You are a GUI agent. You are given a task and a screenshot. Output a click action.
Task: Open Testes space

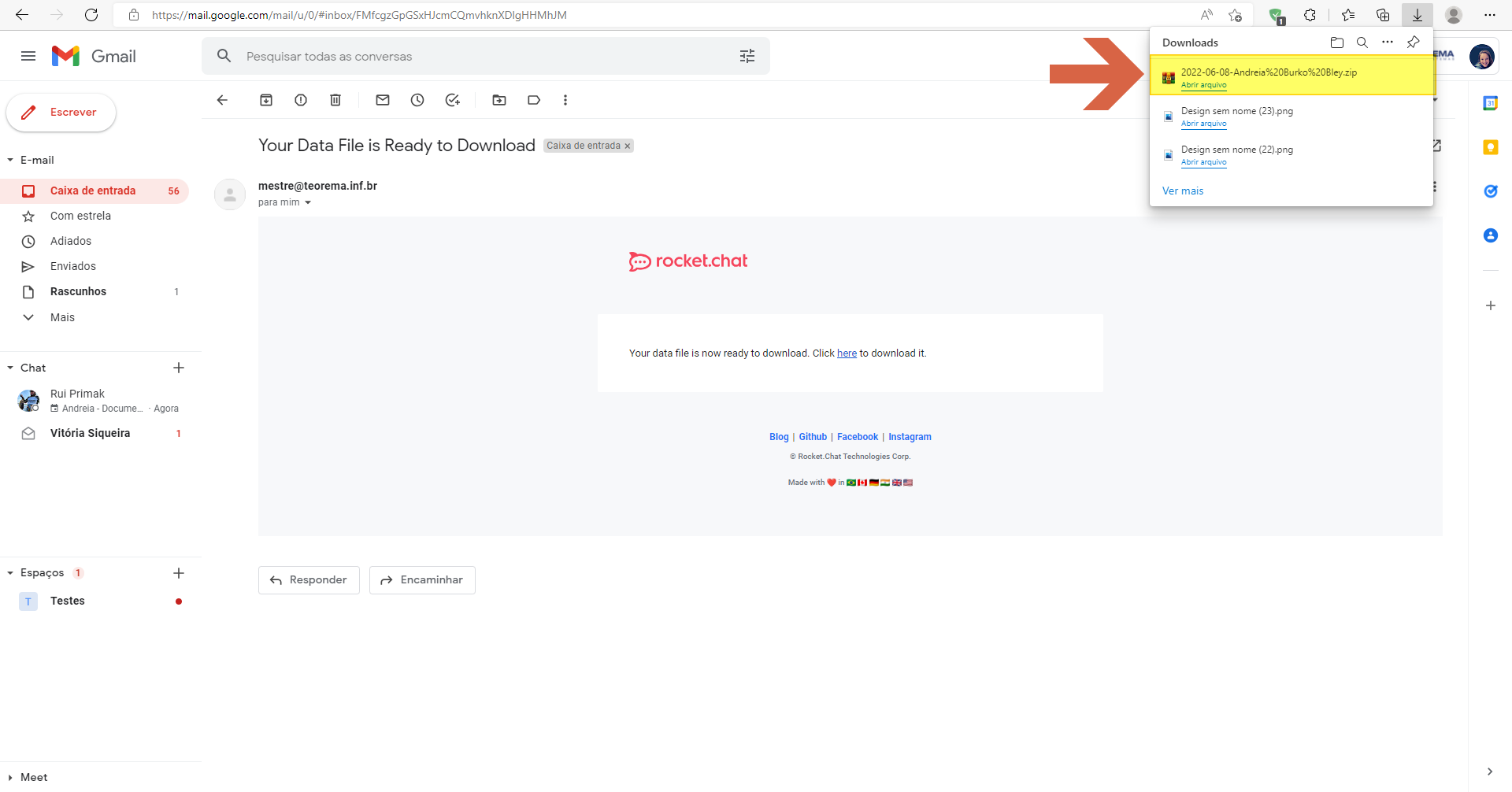[94, 601]
